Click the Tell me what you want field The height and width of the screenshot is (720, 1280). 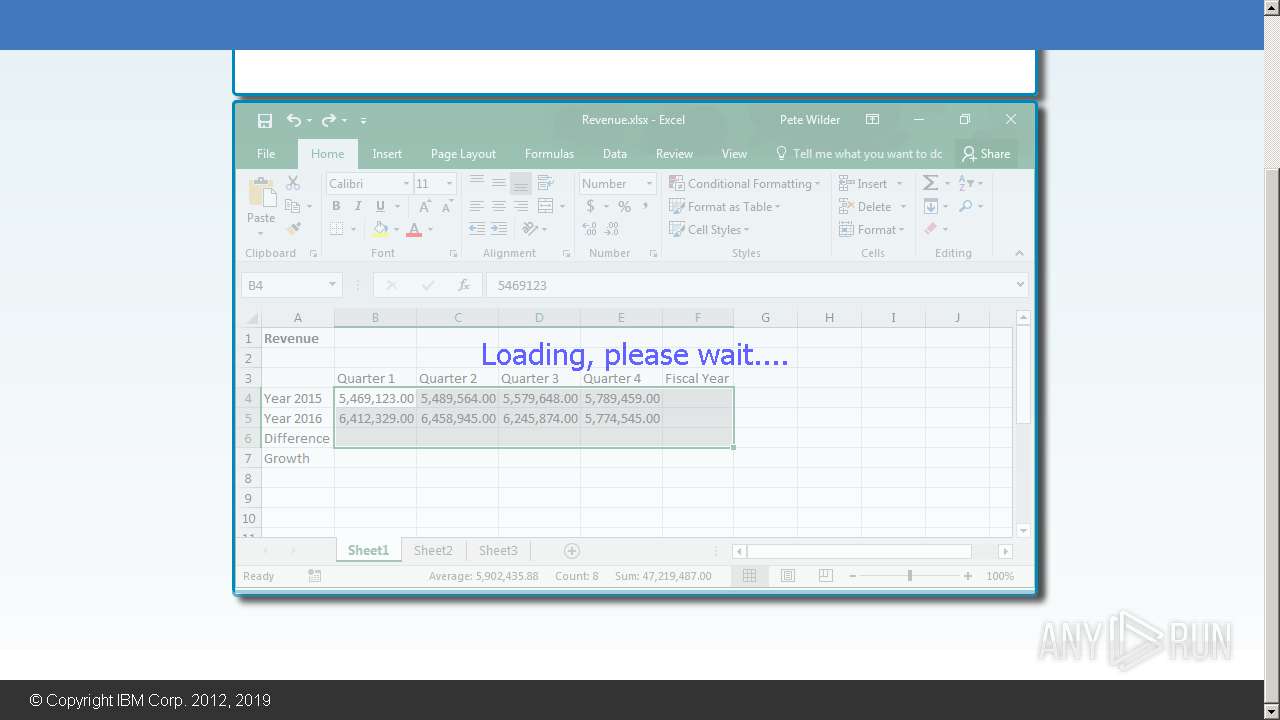tap(858, 154)
